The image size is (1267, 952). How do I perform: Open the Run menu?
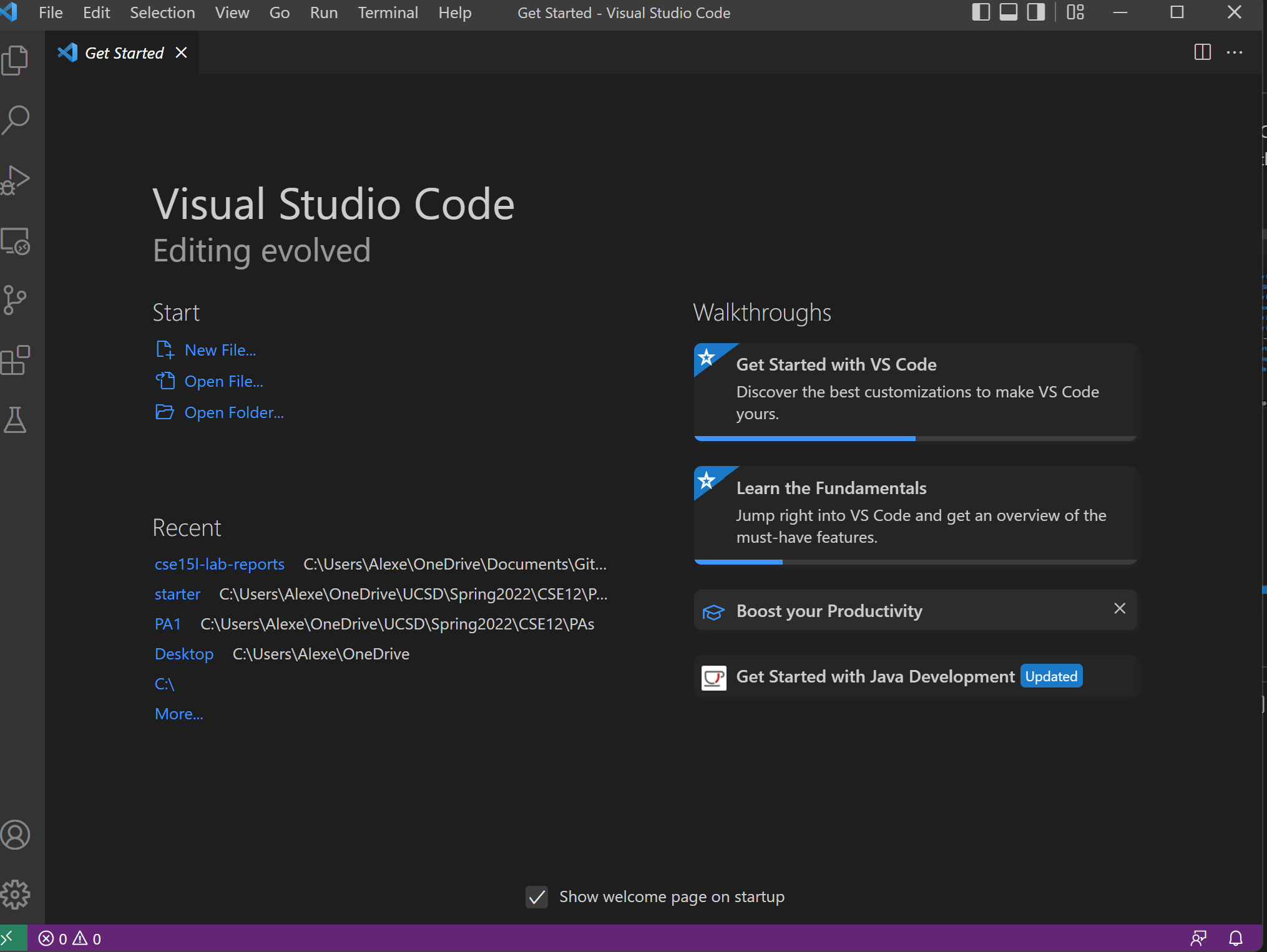(324, 13)
